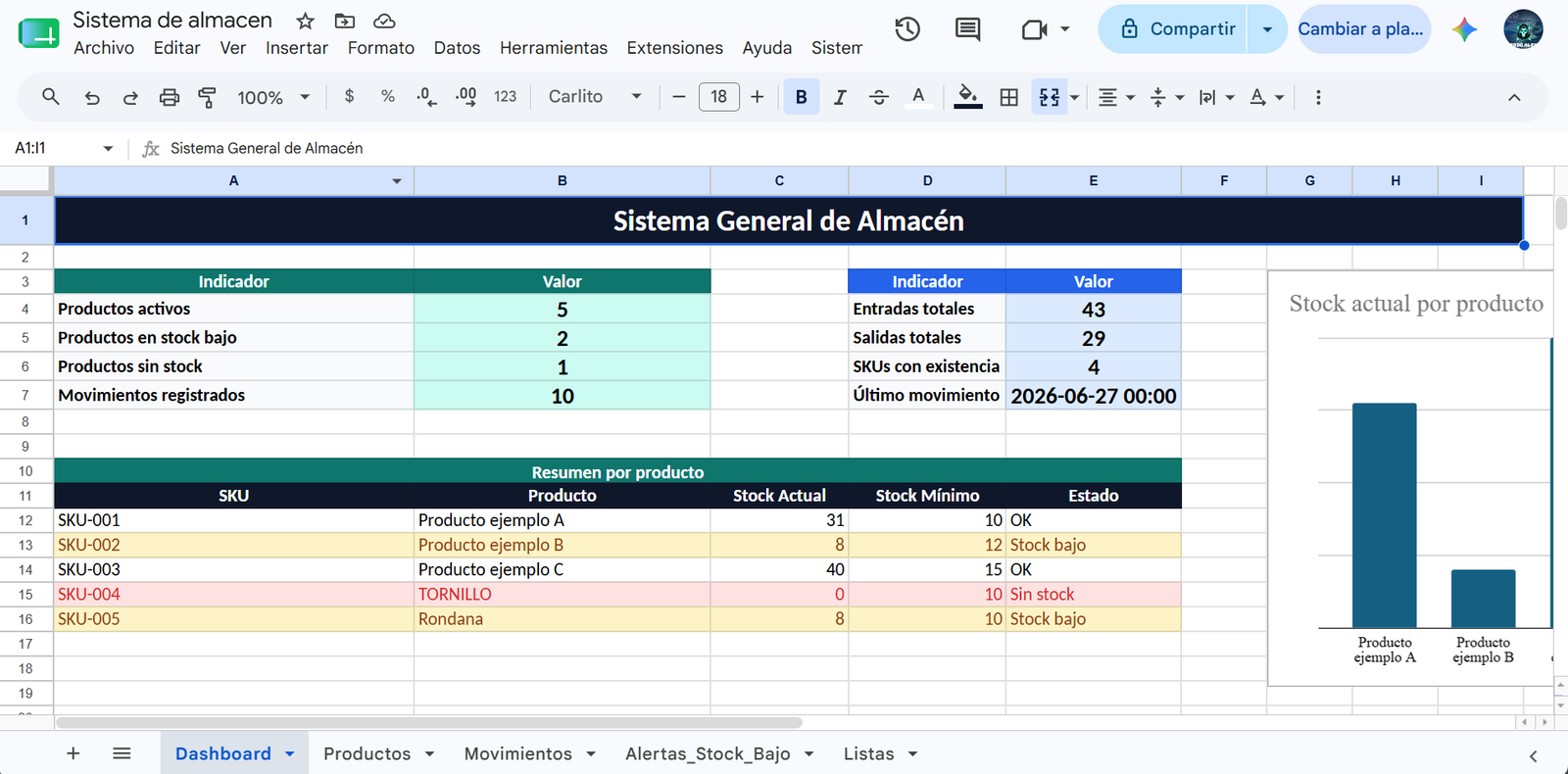The height and width of the screenshot is (774, 1568).
Task: Open the text color picker
Action: [918, 96]
